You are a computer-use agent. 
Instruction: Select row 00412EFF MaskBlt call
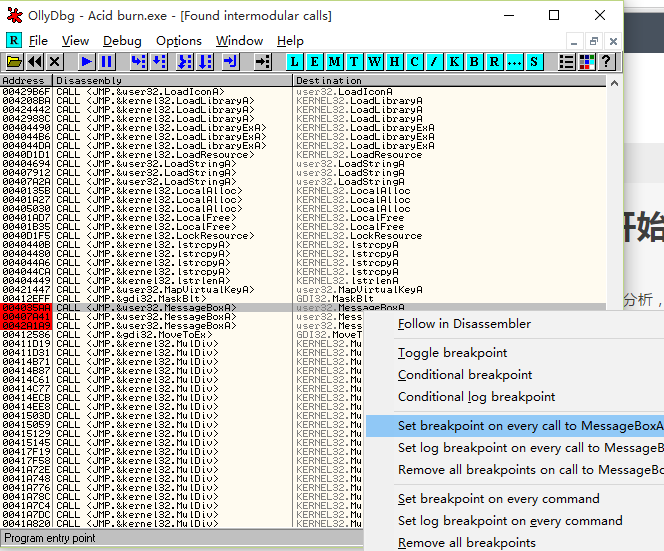303,299
